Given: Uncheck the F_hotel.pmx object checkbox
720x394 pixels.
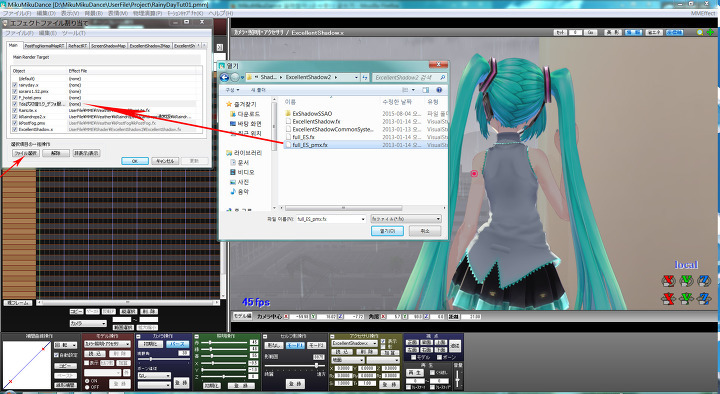Looking at the screenshot, I should [15, 98].
